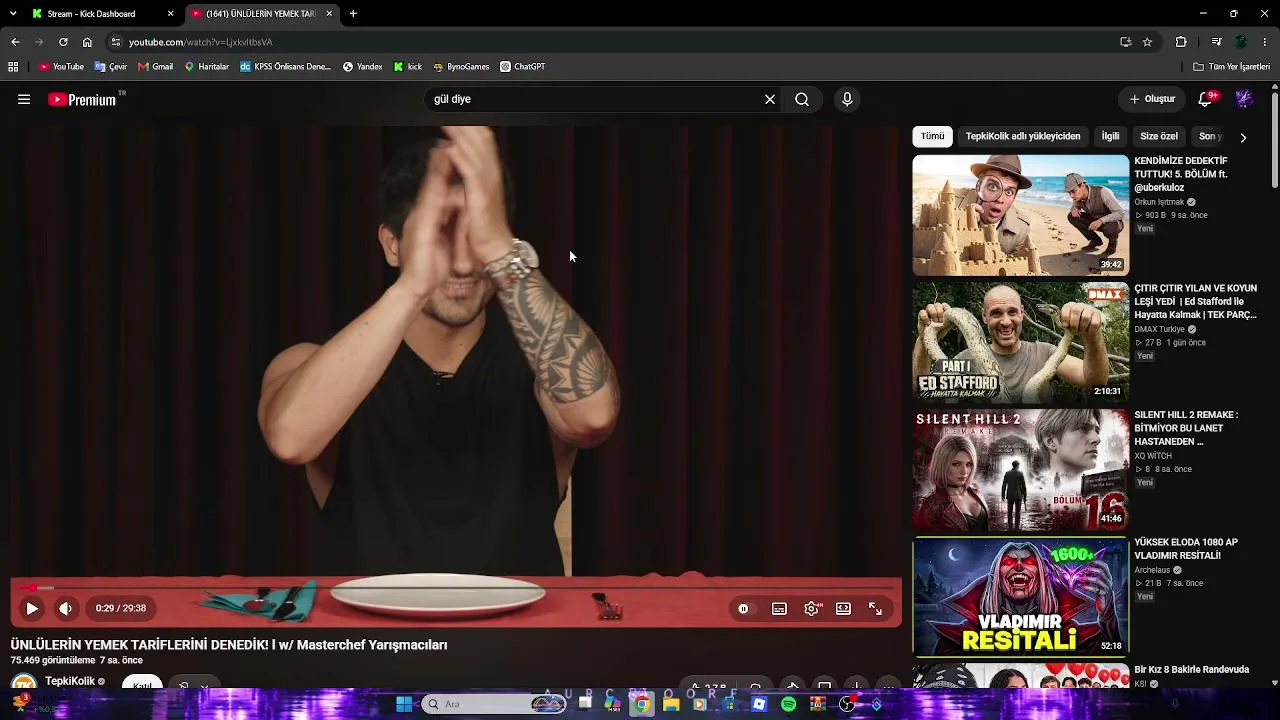The width and height of the screenshot is (1280, 720).
Task: Open the Çeviri bookmark
Action: click(x=111, y=67)
